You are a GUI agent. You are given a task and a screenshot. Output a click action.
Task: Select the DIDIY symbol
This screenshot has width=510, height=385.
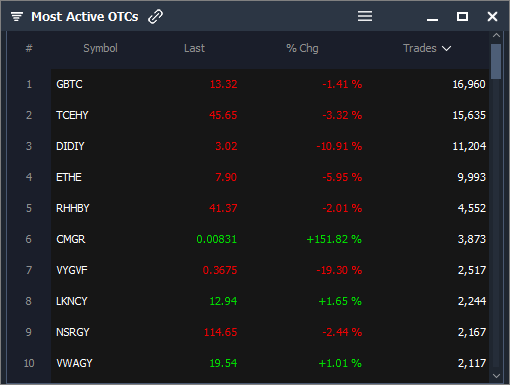click(70, 146)
